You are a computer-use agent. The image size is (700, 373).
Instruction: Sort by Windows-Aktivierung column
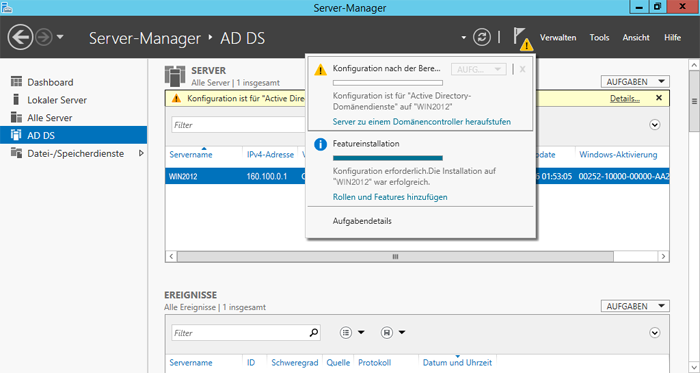tap(618, 155)
